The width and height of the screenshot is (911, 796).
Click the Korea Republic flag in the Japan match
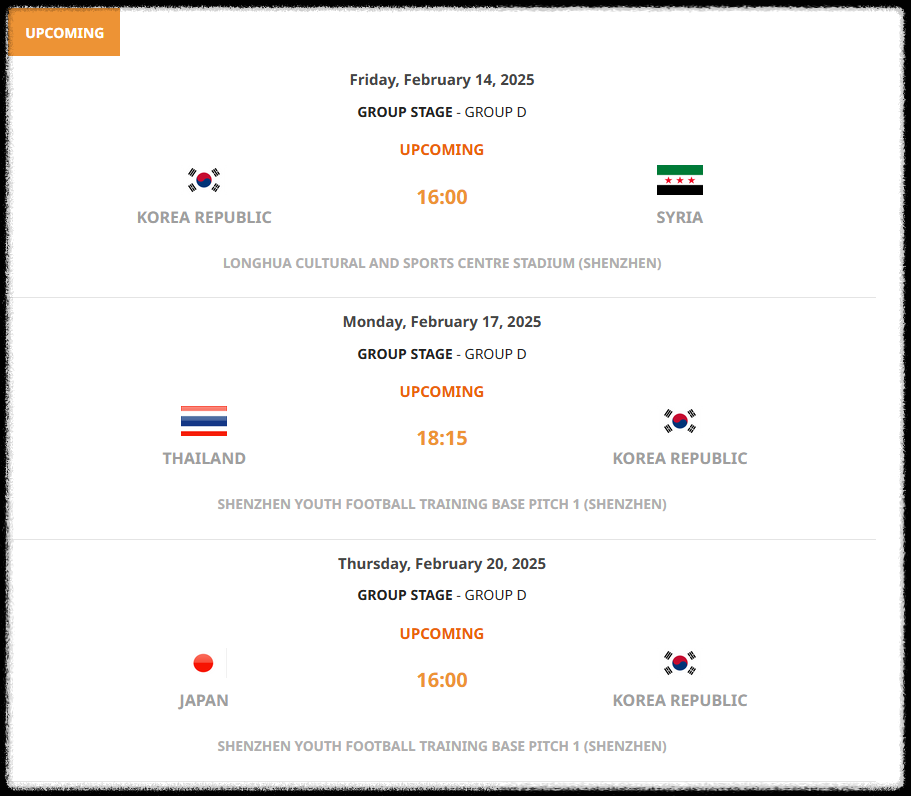(680, 662)
